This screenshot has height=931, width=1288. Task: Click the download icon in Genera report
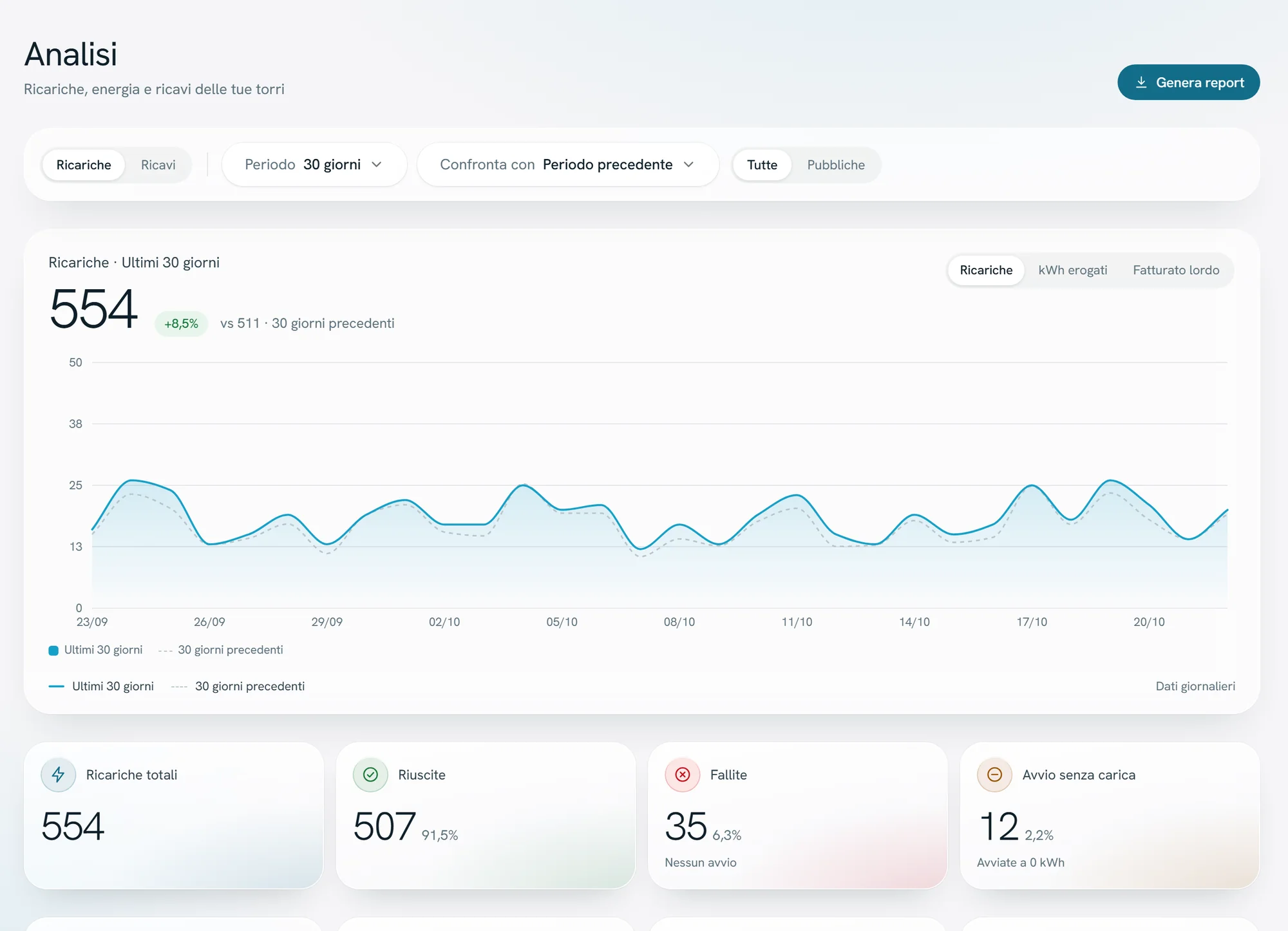(1141, 82)
